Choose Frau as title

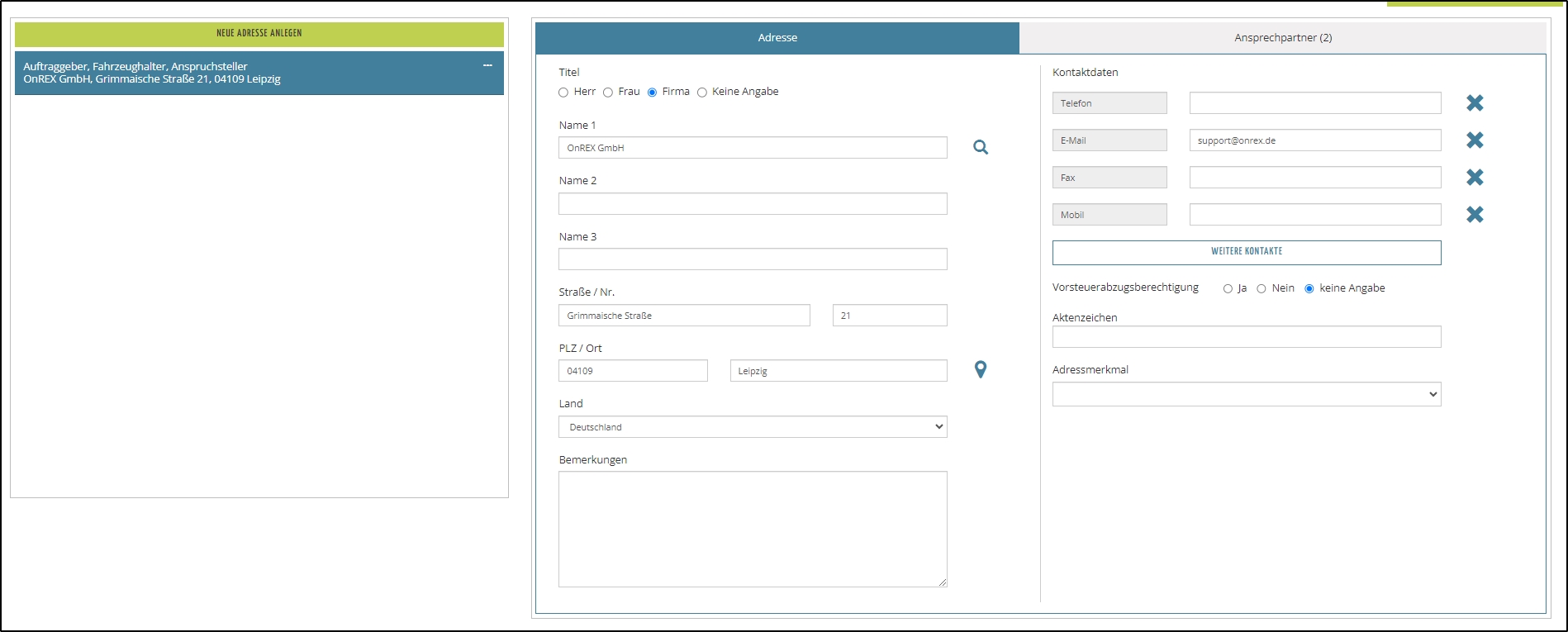pyautogui.click(x=608, y=93)
